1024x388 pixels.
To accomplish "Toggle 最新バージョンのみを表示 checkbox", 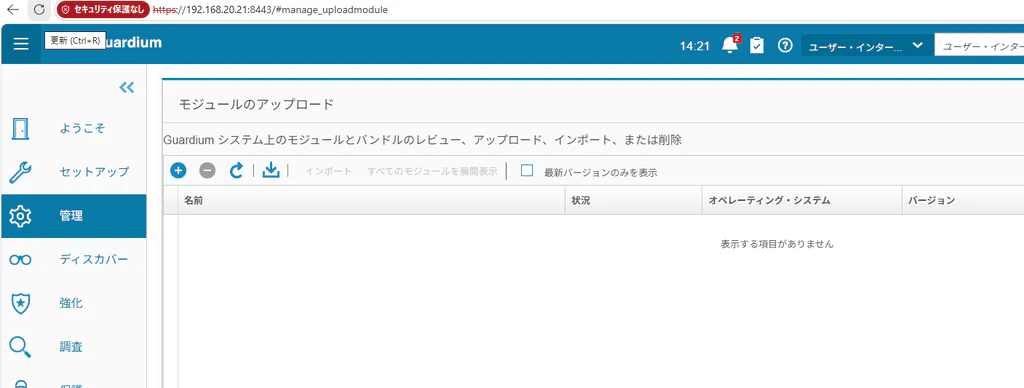I will click(527, 170).
